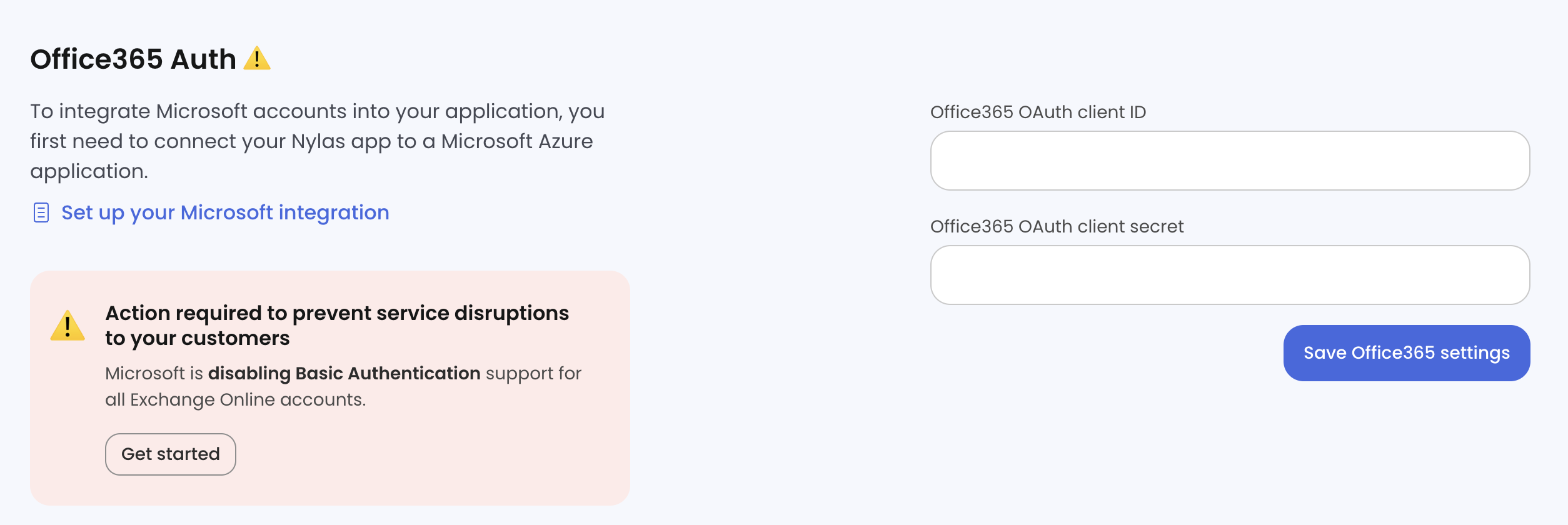Viewport: 1568px width, 525px height.
Task: Click the Office365 OAuth client ID label
Action: (1038, 112)
